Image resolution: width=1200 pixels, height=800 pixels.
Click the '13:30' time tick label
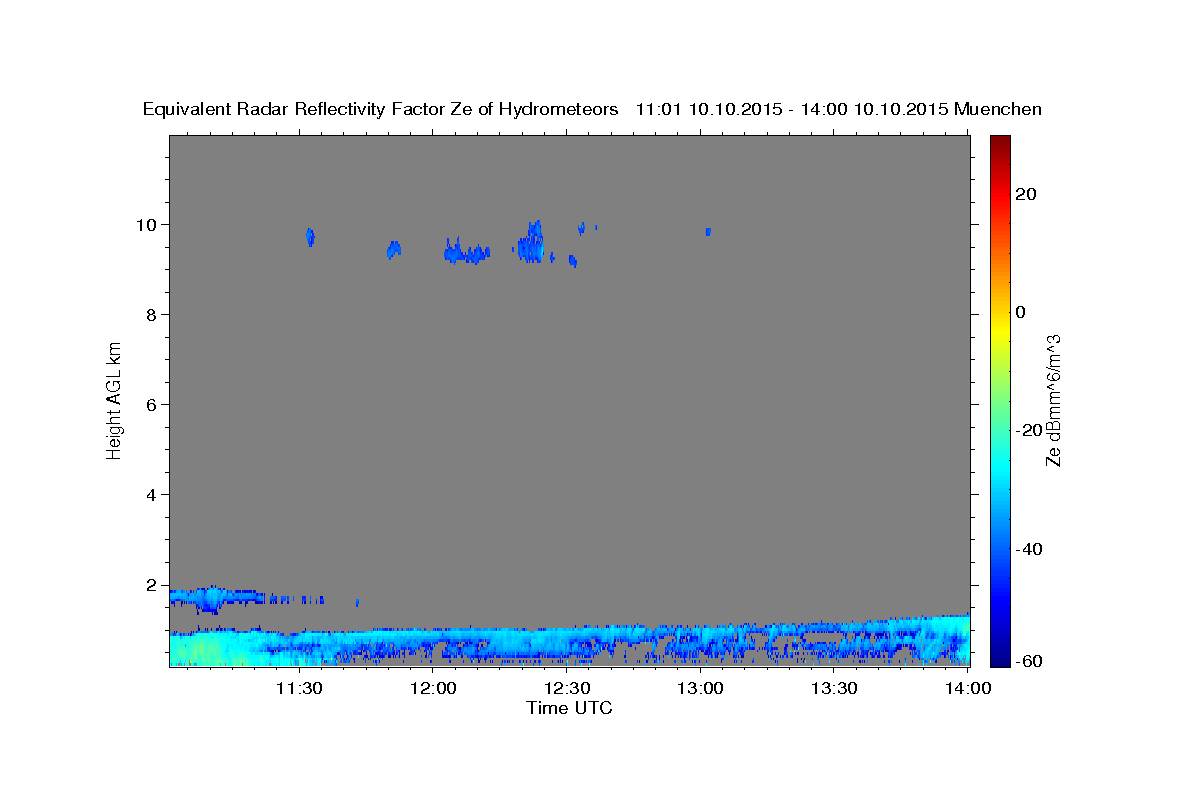click(834, 688)
